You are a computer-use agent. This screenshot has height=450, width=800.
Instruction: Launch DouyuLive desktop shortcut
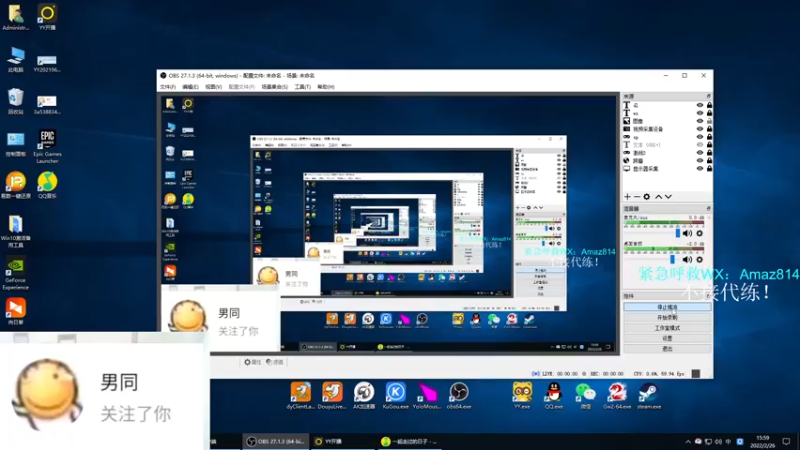332,396
